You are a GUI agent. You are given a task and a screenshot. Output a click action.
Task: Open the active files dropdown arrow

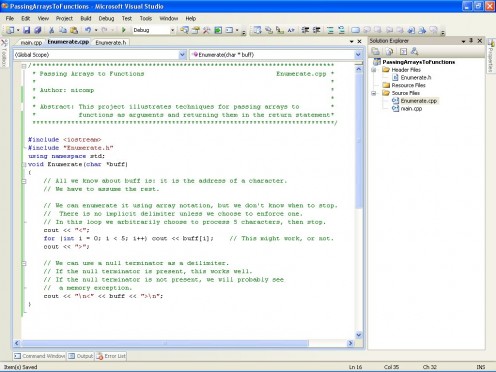click(x=351, y=42)
